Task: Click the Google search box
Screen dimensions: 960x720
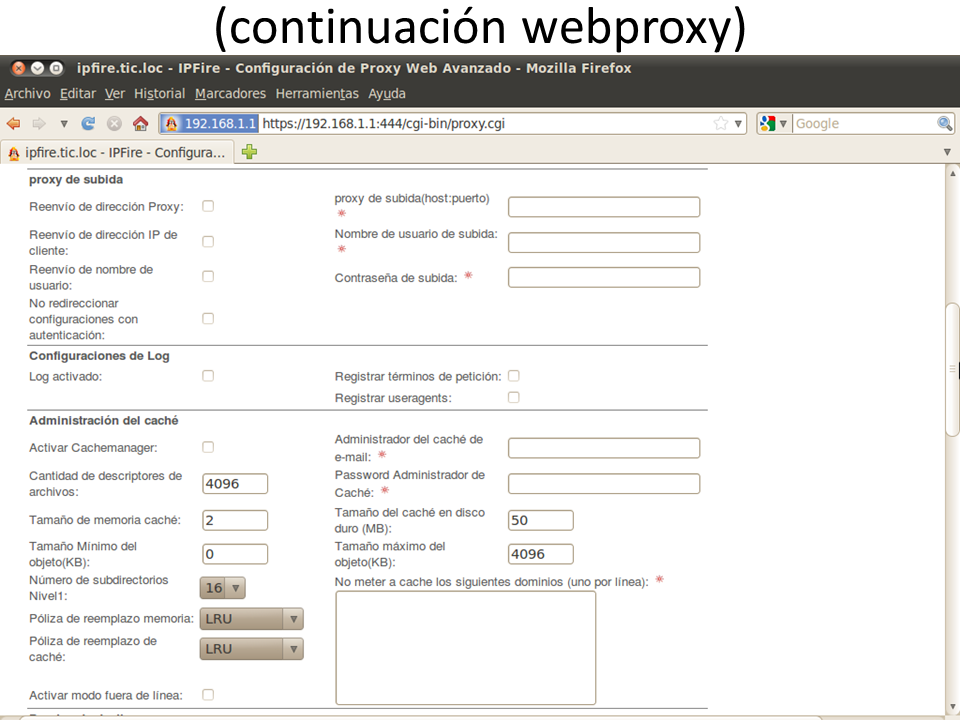Action: coord(862,124)
